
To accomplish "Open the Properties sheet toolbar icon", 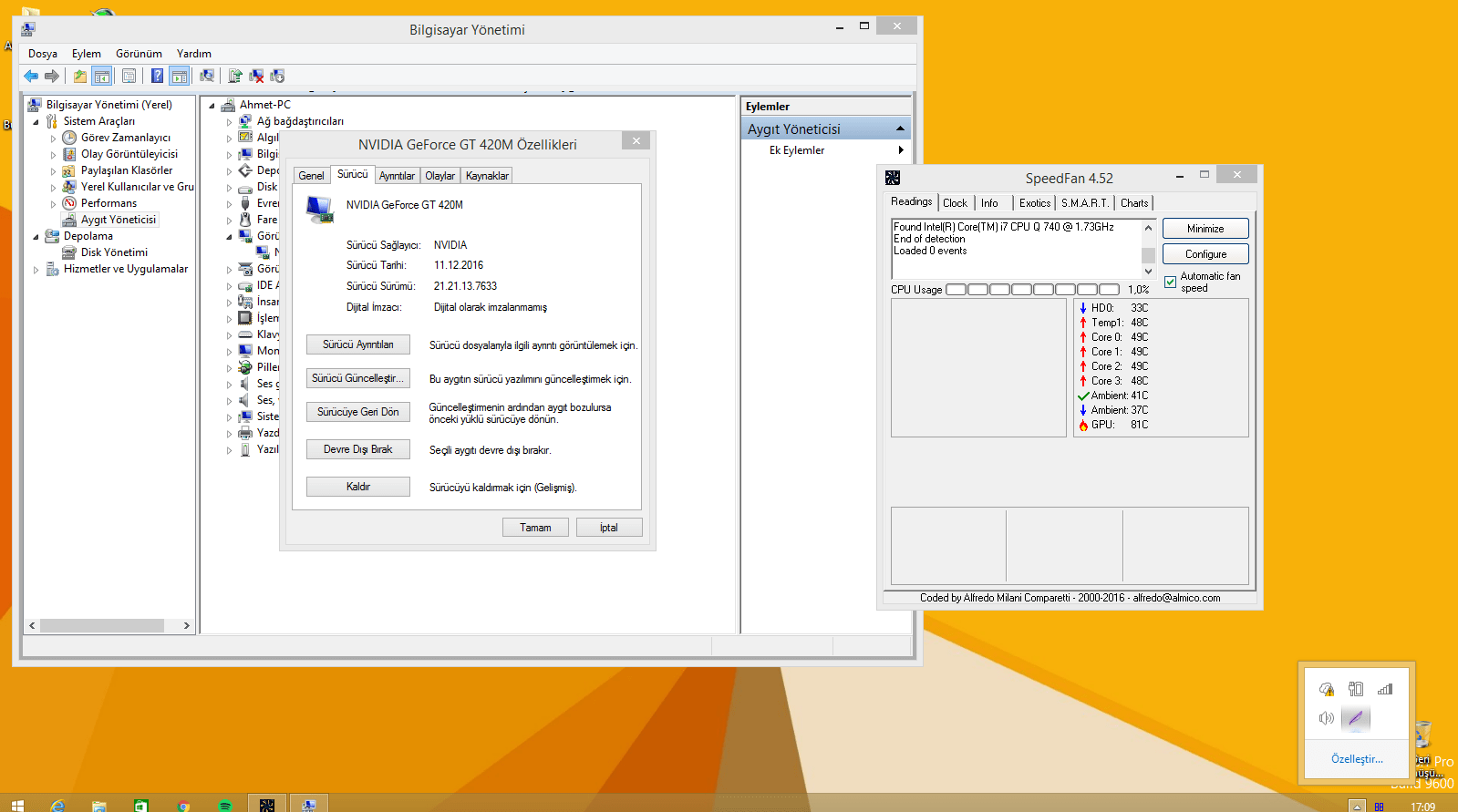I will point(129,76).
